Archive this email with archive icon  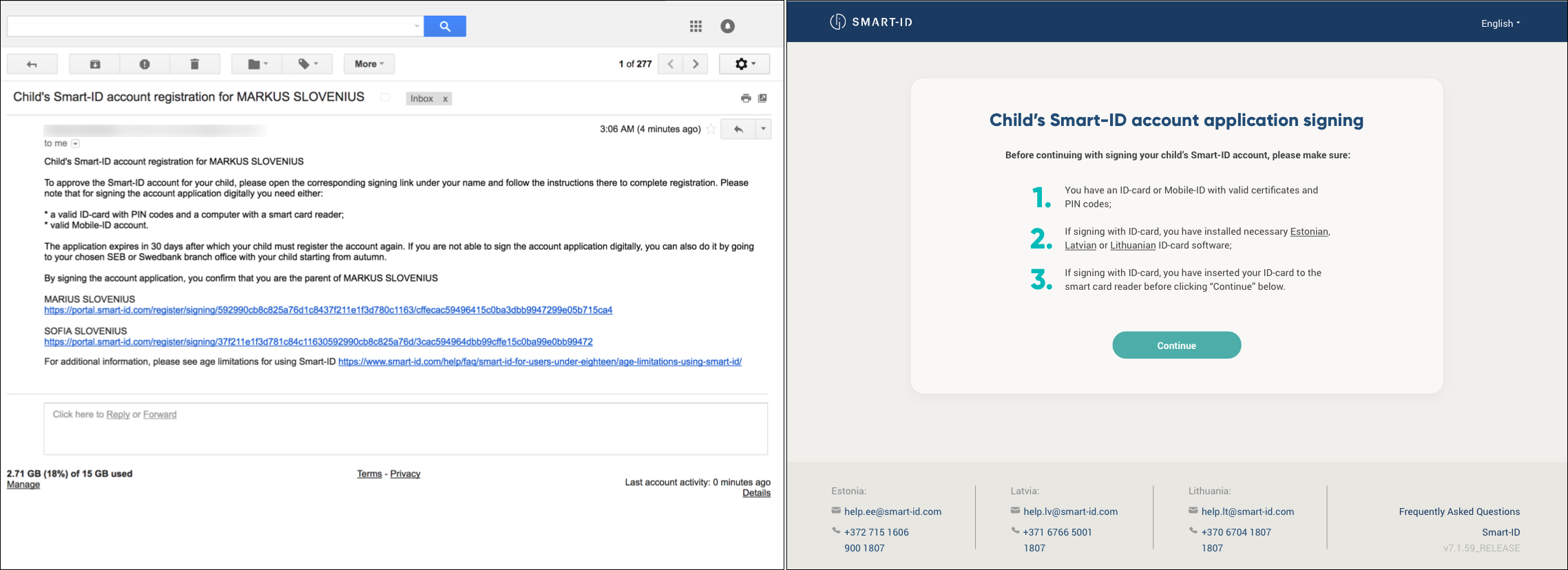(95, 64)
